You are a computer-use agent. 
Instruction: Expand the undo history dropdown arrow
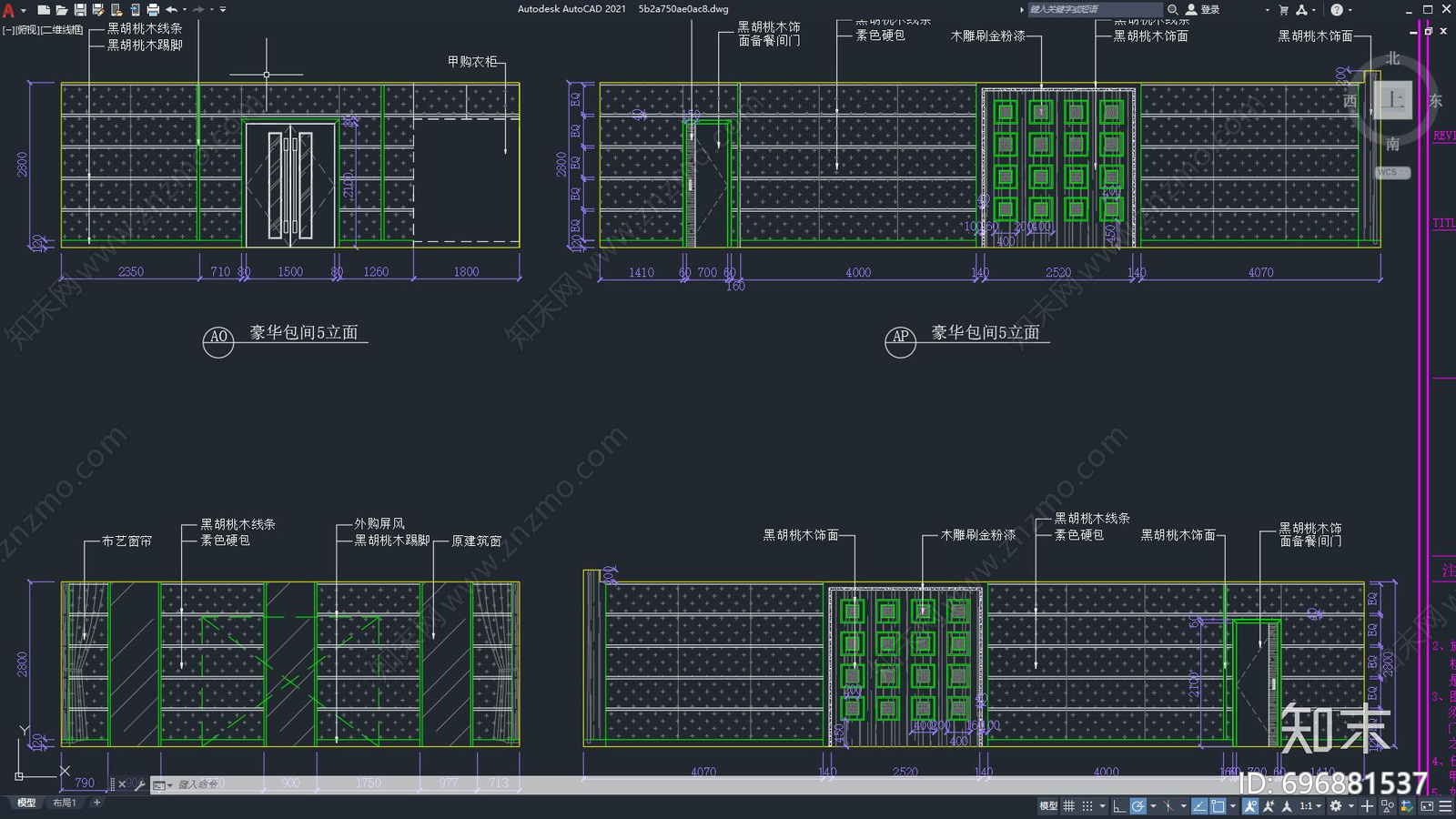click(x=185, y=10)
